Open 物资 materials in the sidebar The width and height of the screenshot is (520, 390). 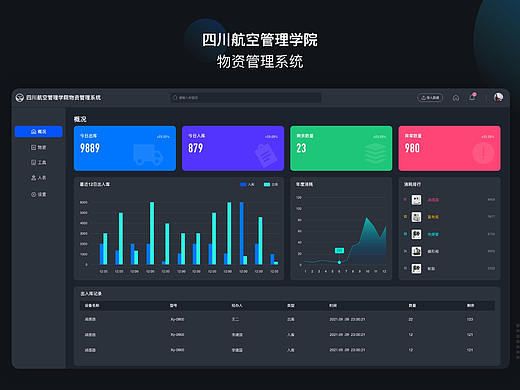[x=39, y=147]
